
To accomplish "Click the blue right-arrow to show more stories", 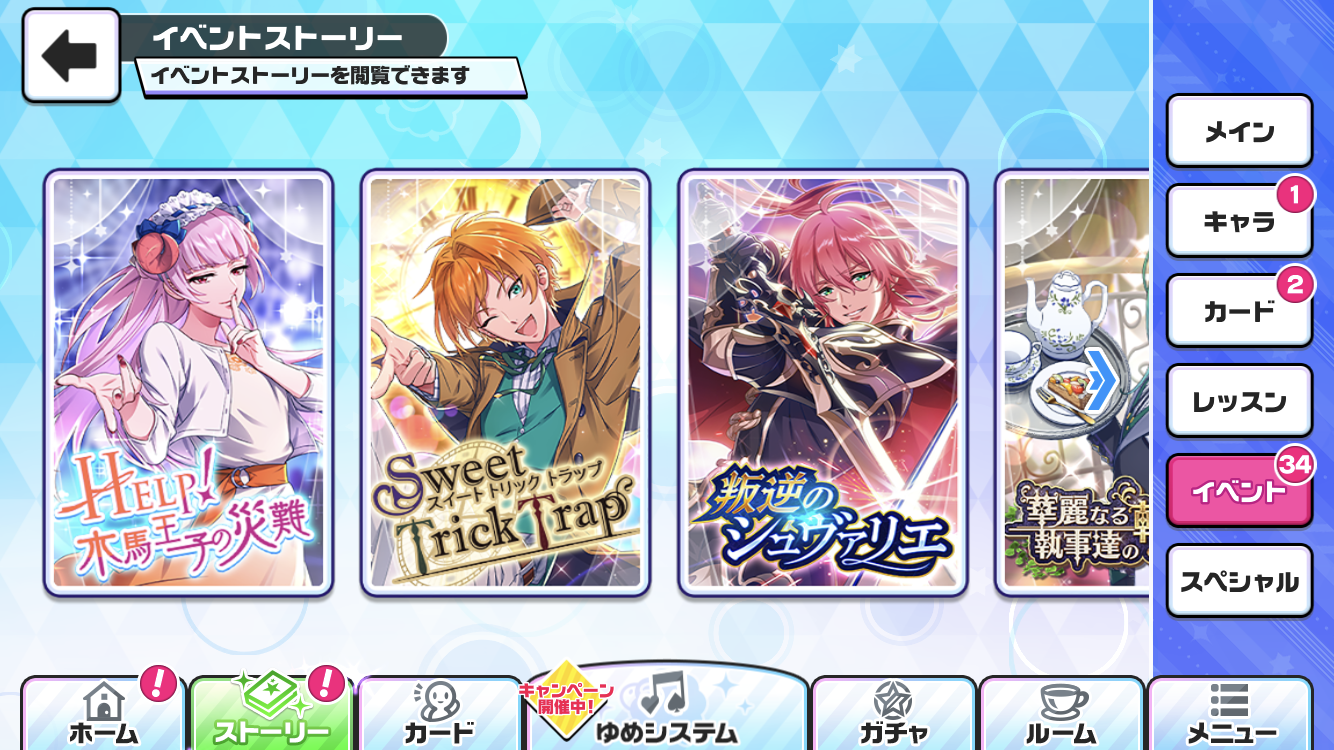I will click(x=1101, y=379).
